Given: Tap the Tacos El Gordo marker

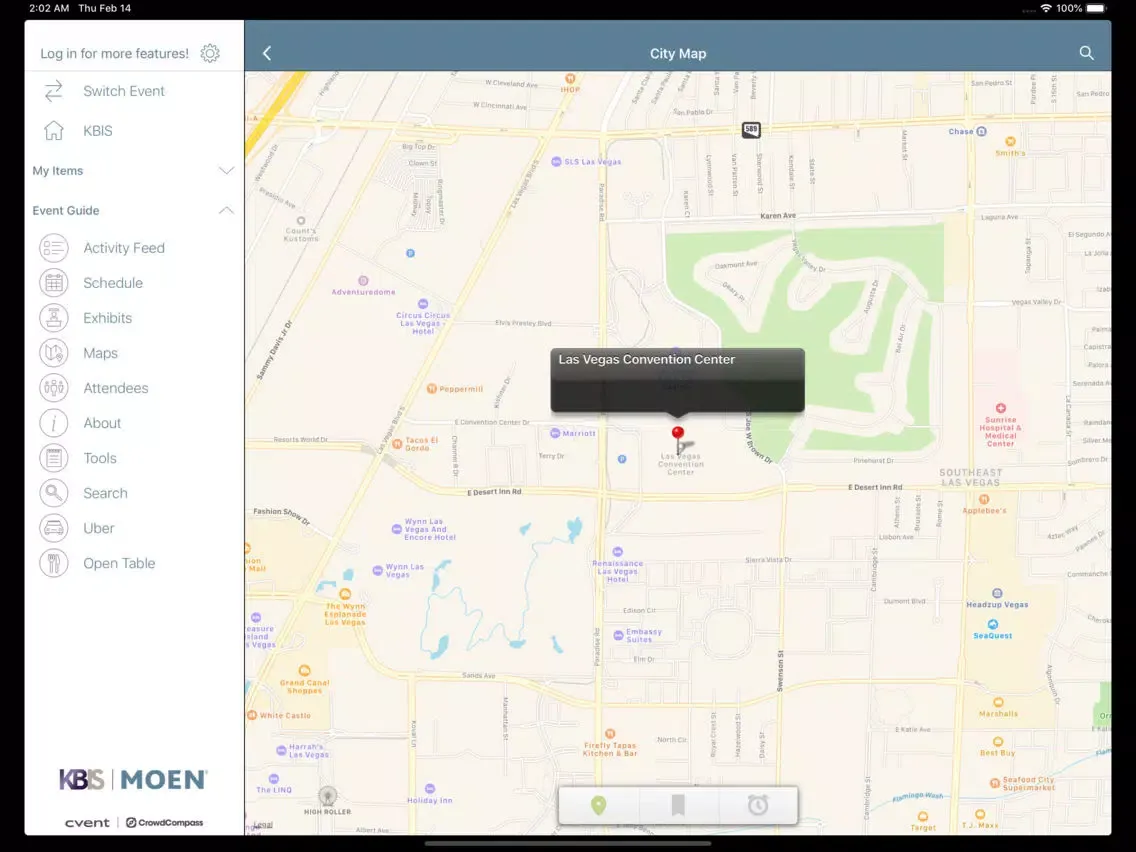Looking at the screenshot, I should click(397, 443).
